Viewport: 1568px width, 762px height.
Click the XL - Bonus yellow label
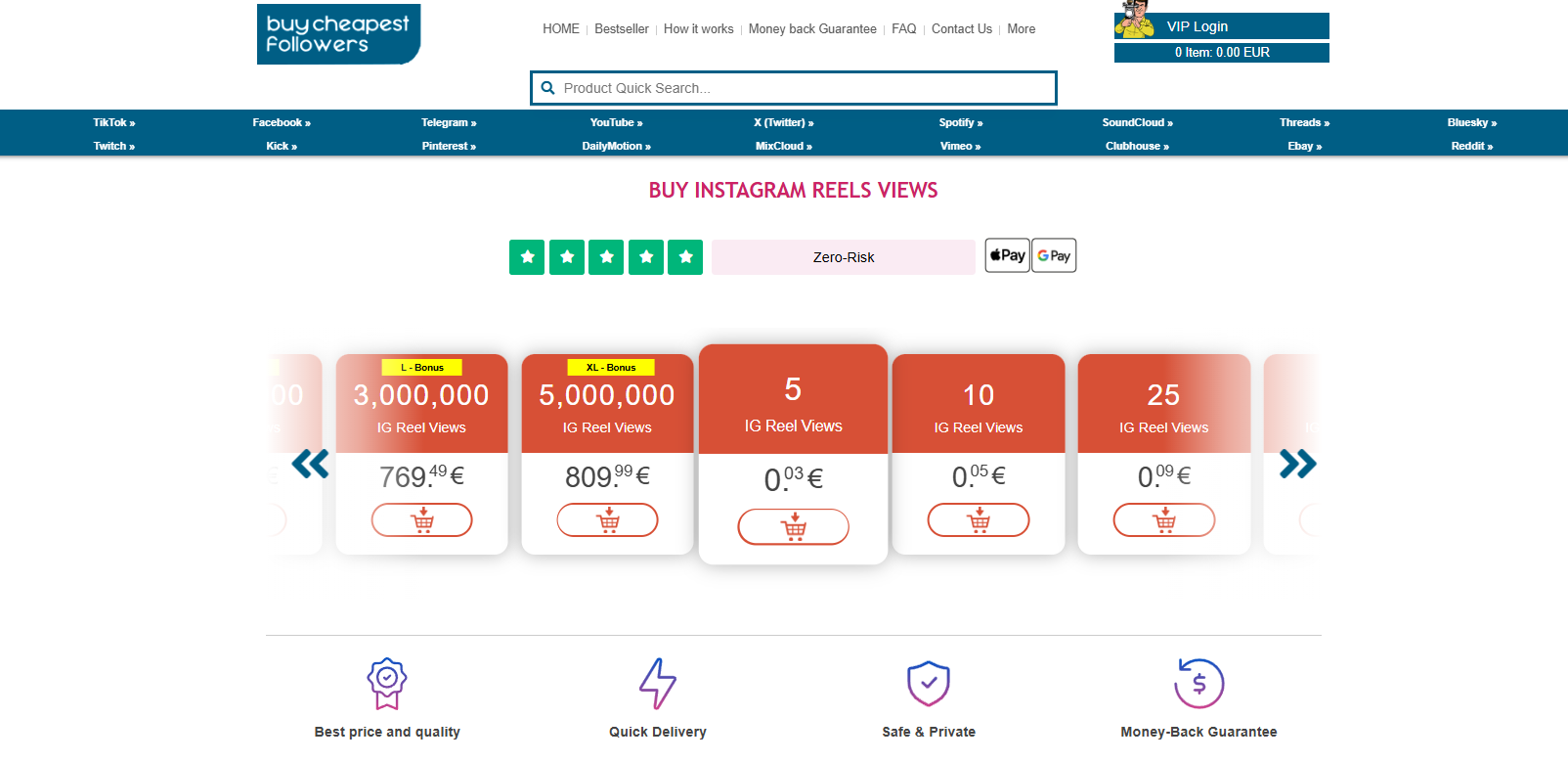611,368
